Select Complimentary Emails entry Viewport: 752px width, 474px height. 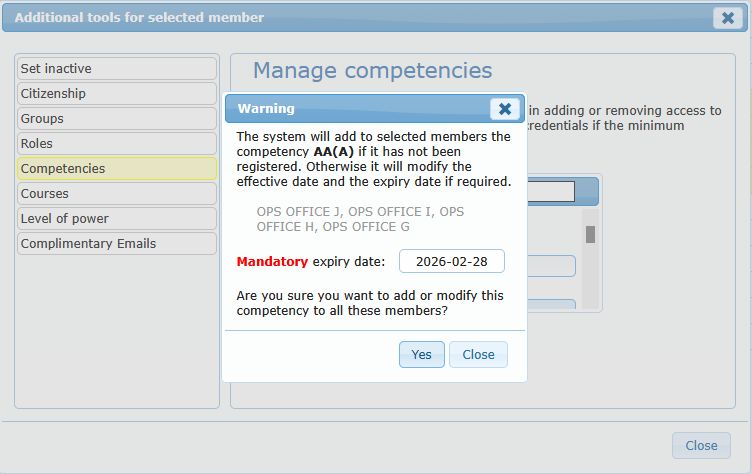point(116,243)
